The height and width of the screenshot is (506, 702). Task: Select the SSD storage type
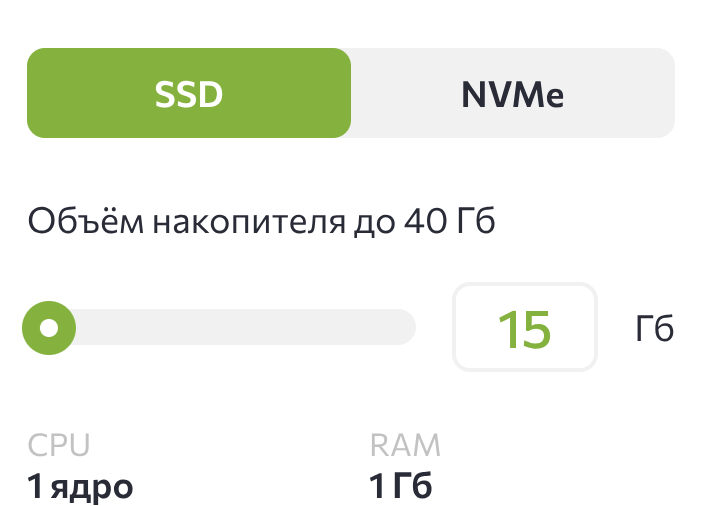188,93
